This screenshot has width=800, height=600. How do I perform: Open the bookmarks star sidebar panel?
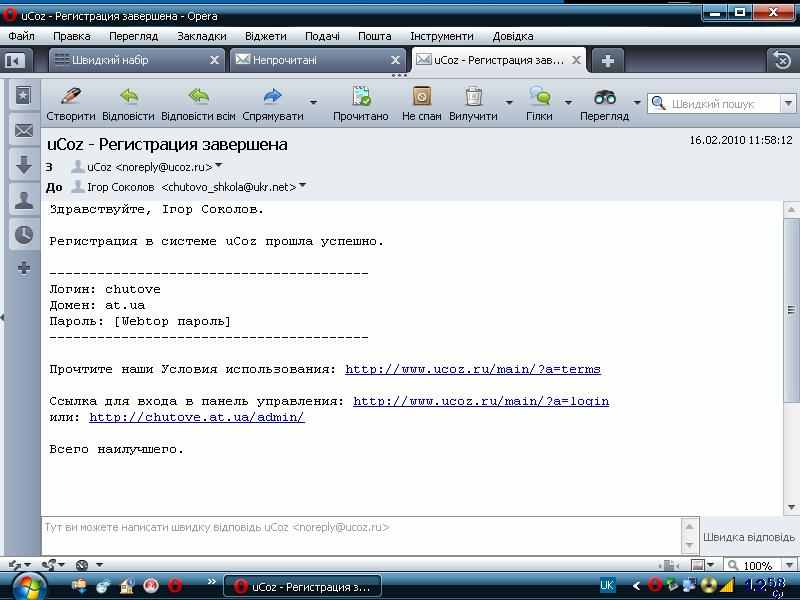click(23, 95)
